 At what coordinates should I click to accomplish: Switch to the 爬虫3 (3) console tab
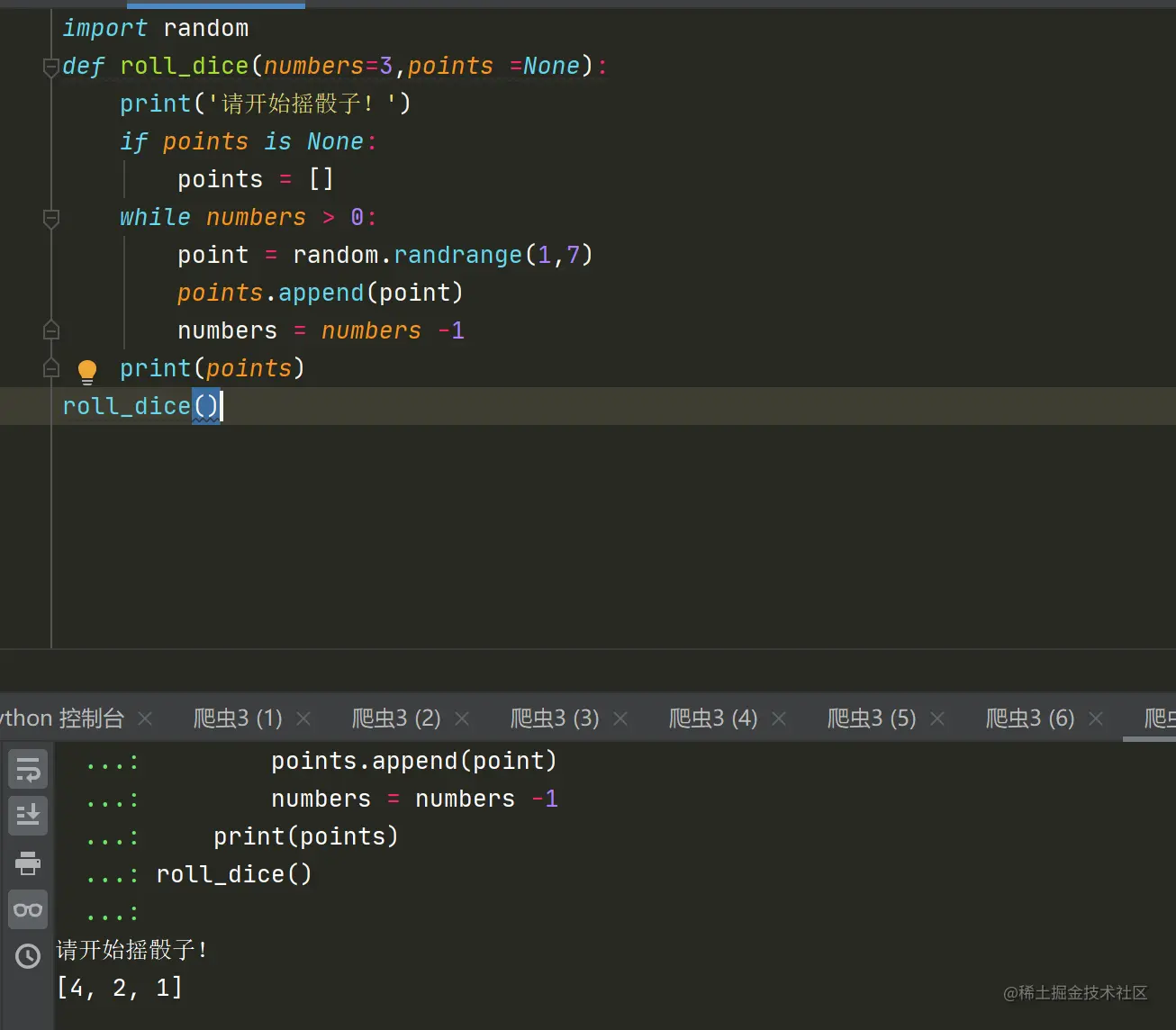(555, 718)
